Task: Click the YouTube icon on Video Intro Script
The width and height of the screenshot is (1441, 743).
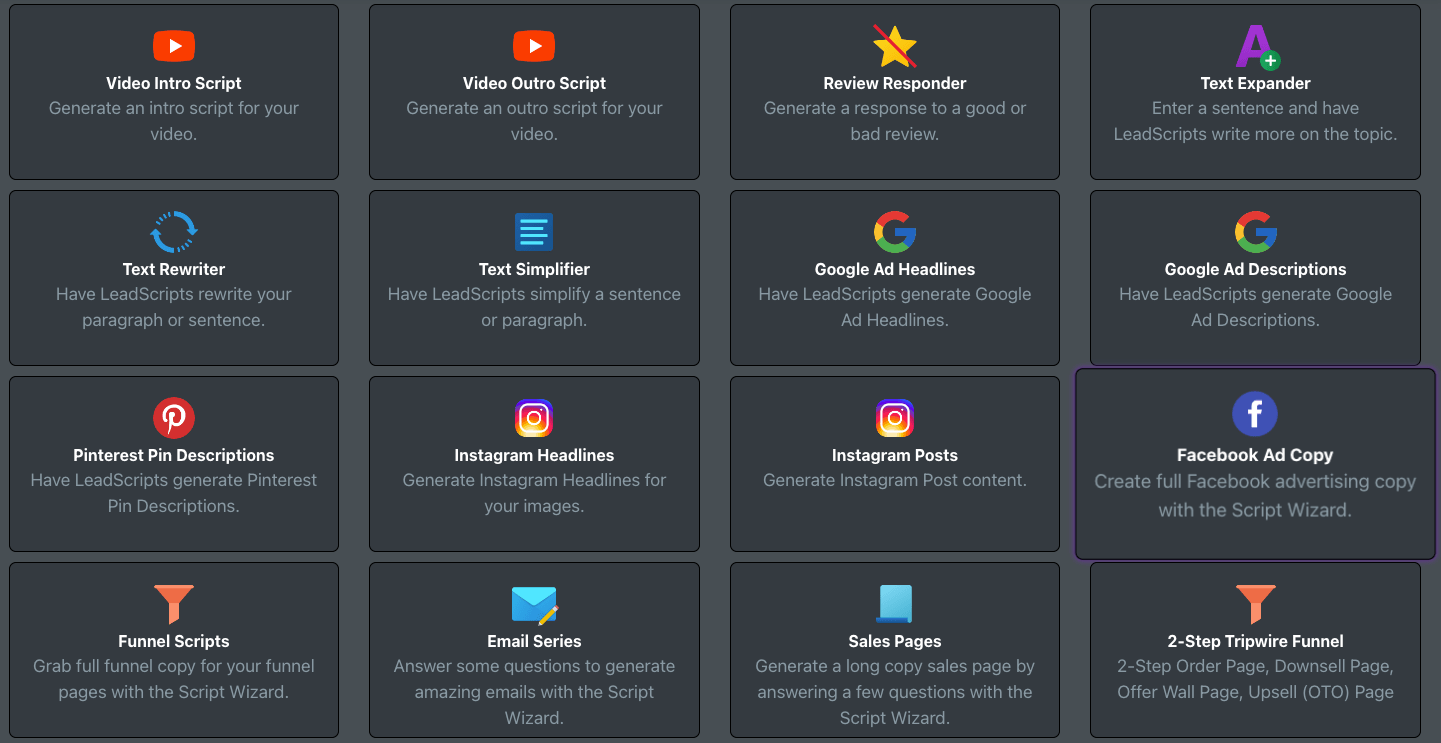Action: (x=173, y=45)
